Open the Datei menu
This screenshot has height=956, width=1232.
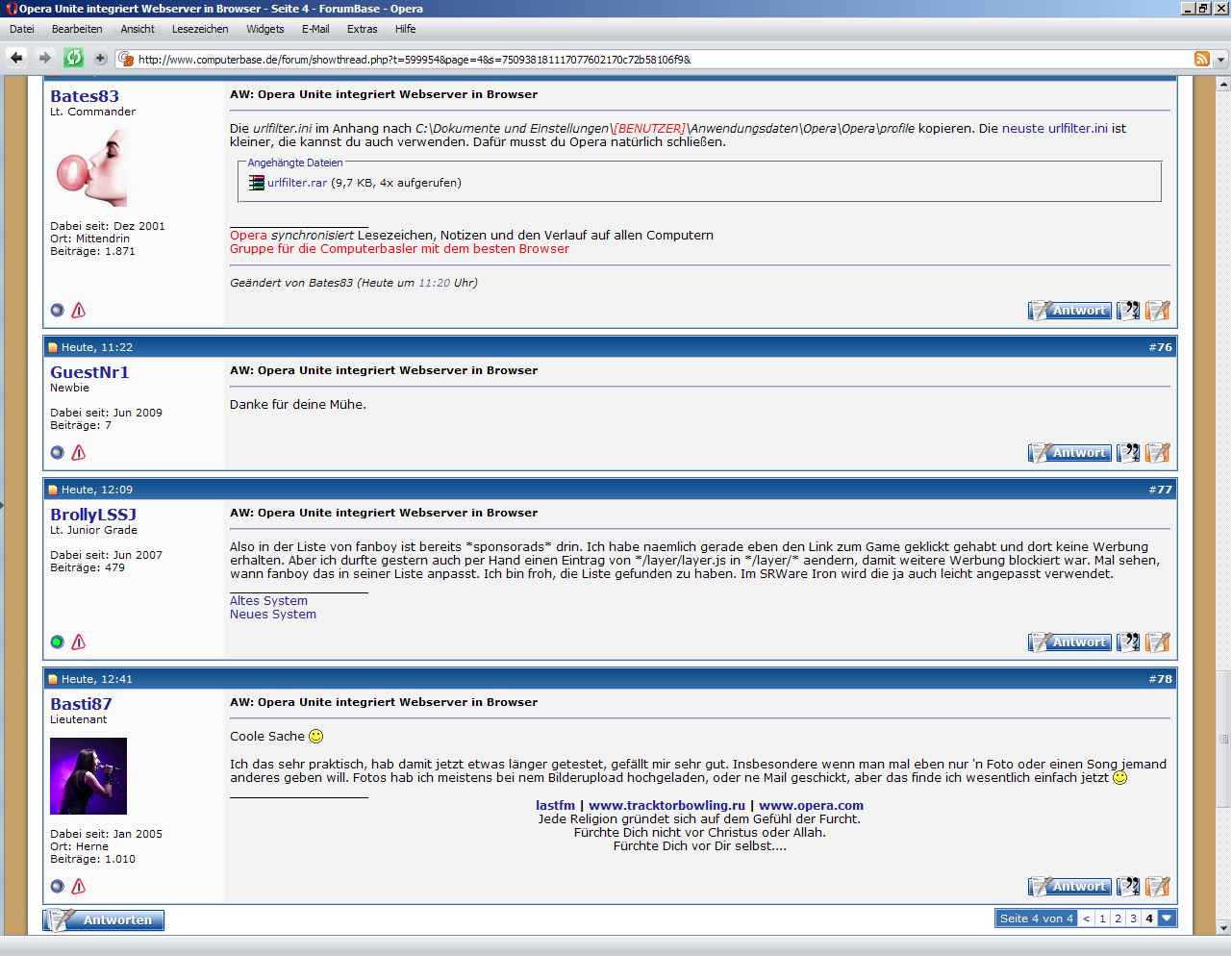(22, 29)
